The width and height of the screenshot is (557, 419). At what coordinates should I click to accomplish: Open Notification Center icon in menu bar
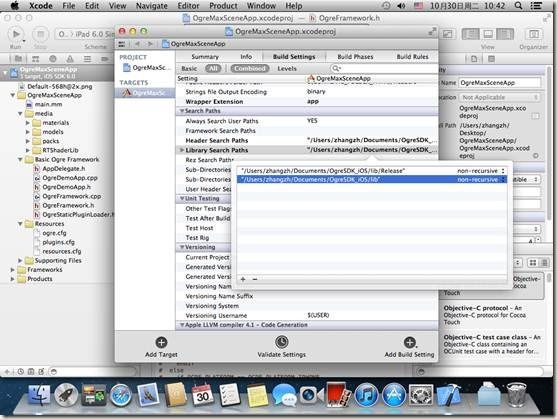[x=536, y=6]
